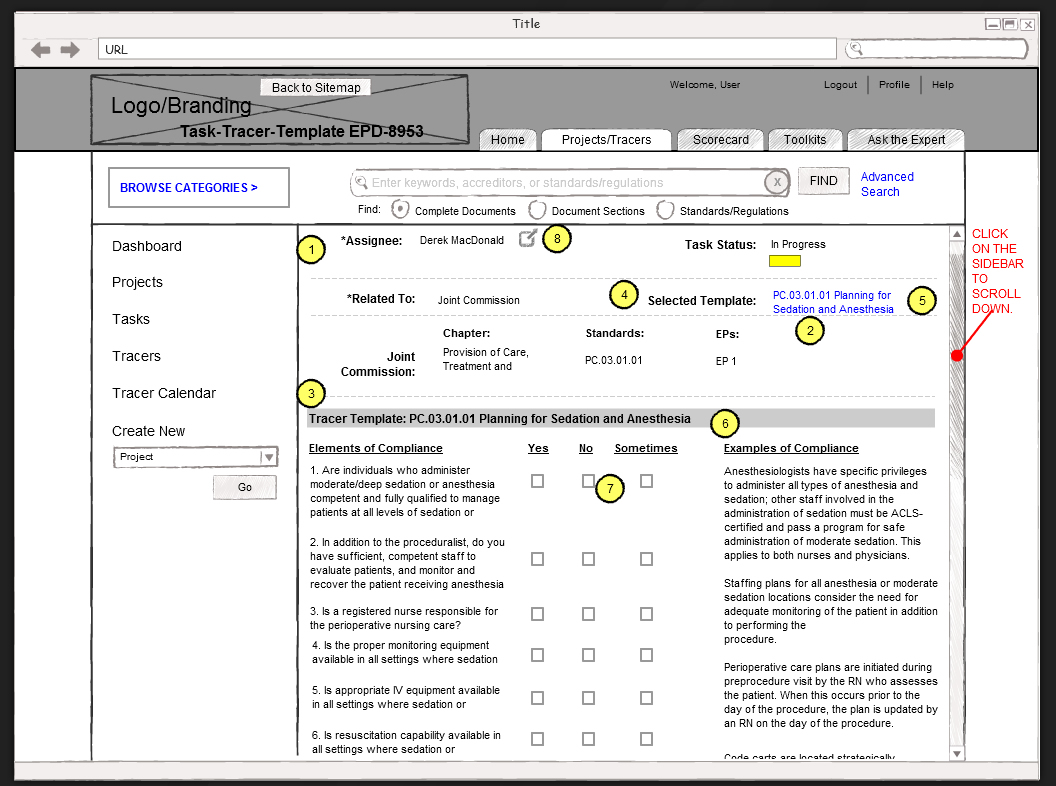Check No for question 5 IV equipment
This screenshot has height=786, width=1056.
tap(589, 698)
